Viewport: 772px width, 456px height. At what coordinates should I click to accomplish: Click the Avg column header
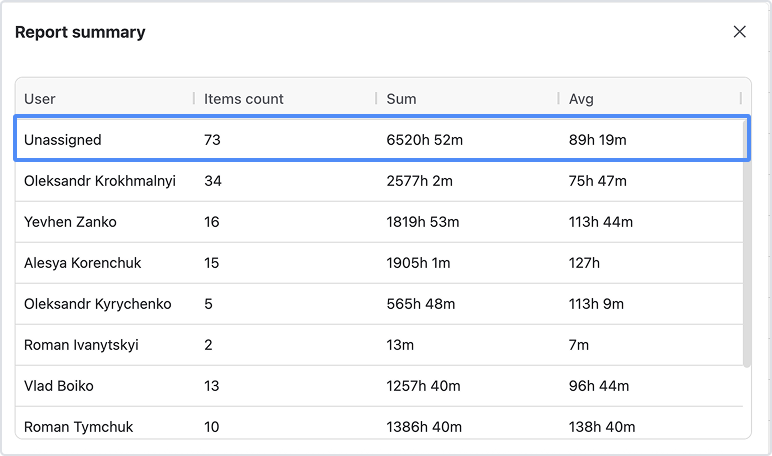pos(581,99)
